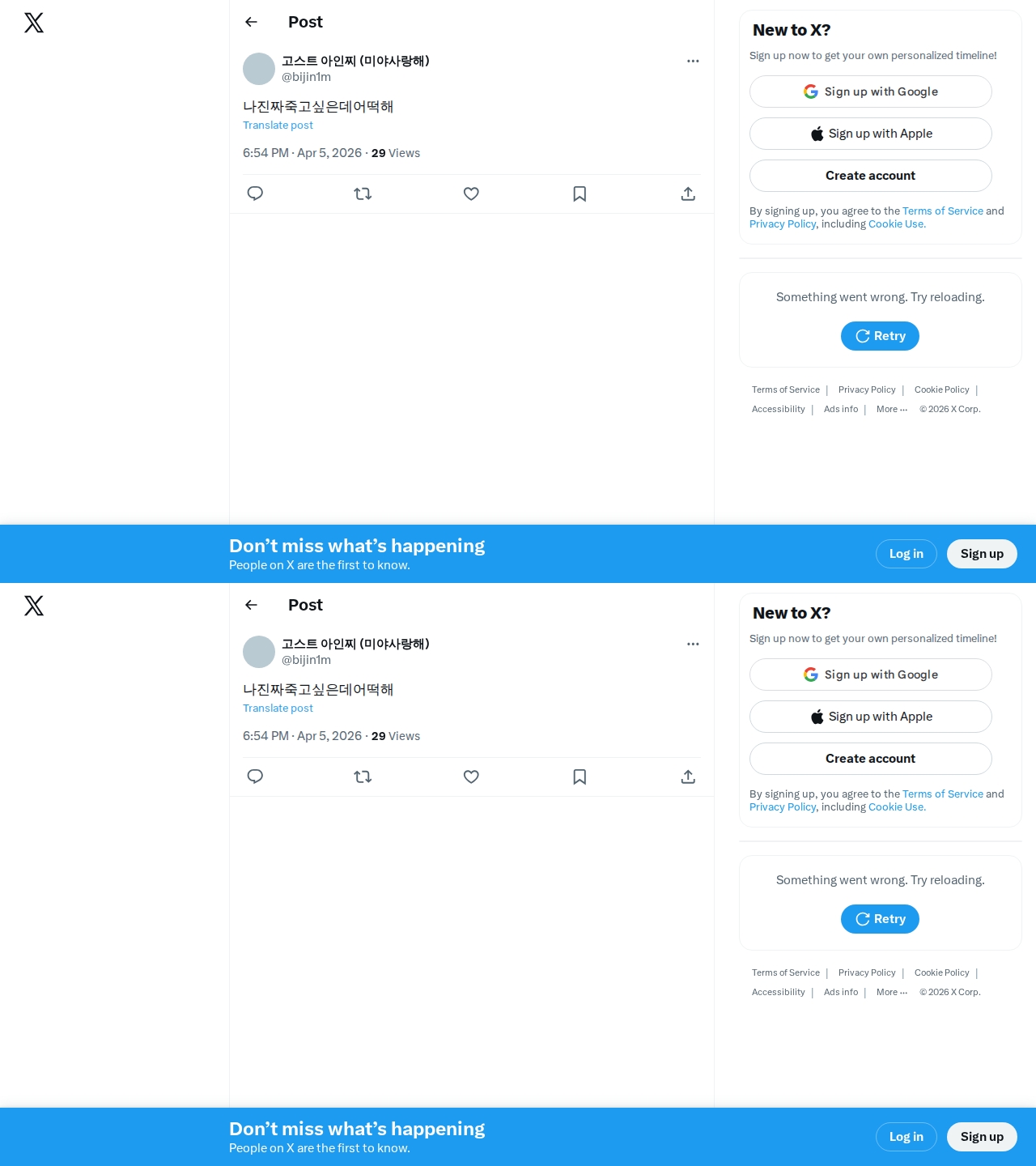Click the back arrow beside the upper Post title
The image size is (1036, 1166).
[x=251, y=22]
